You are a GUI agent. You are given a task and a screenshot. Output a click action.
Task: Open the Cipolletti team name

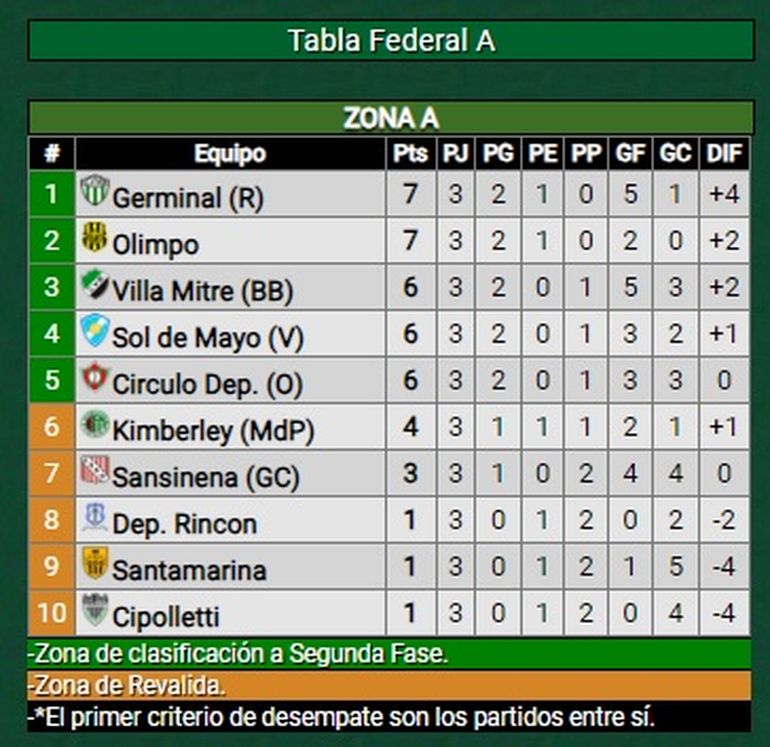pyautogui.click(x=166, y=616)
